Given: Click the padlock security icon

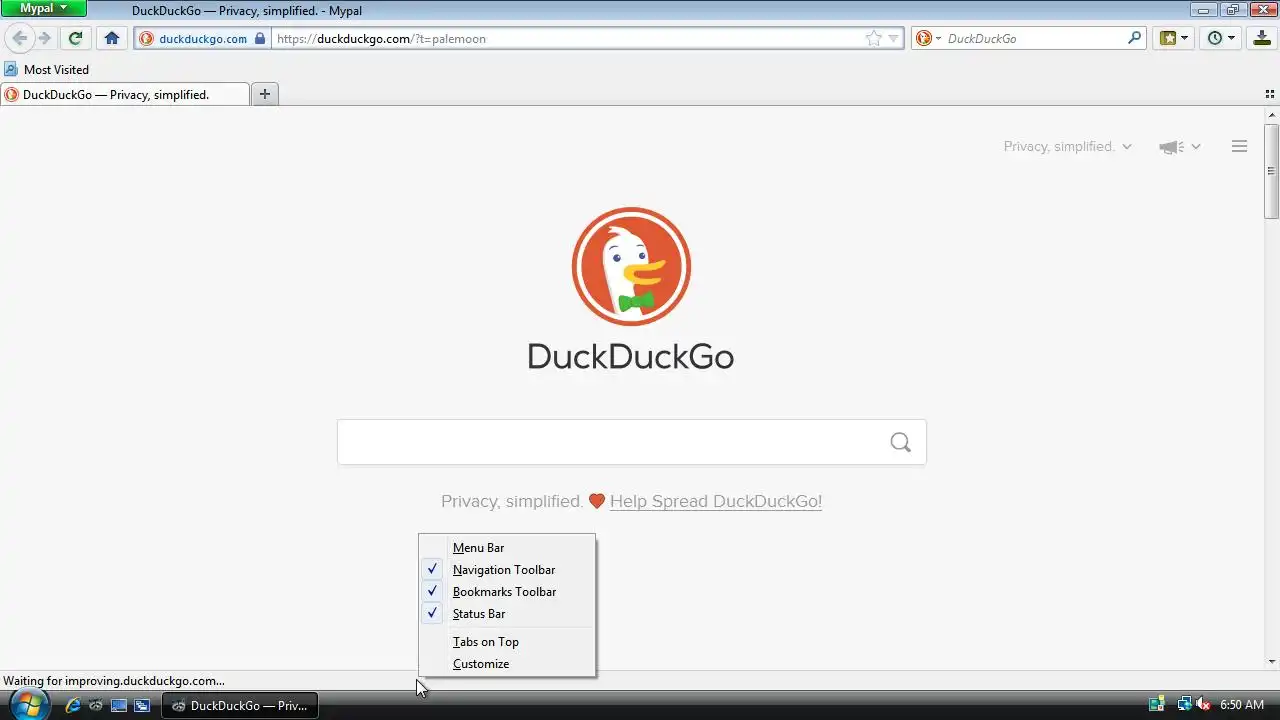Looking at the screenshot, I should click(261, 38).
